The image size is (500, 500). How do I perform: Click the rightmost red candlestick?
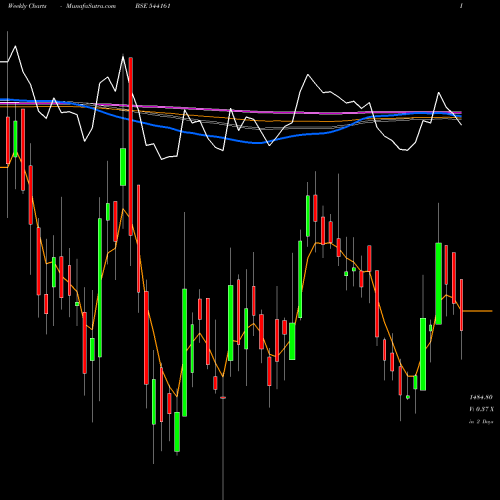point(462,305)
